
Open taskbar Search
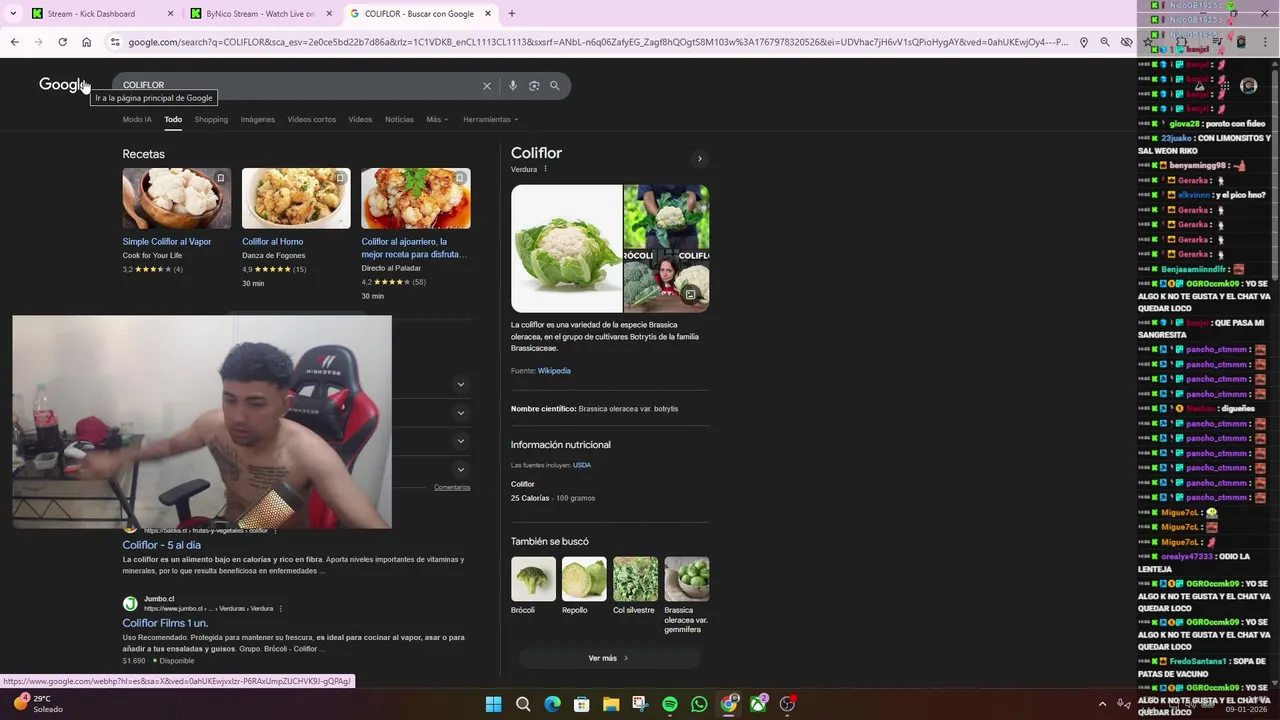coord(523,704)
